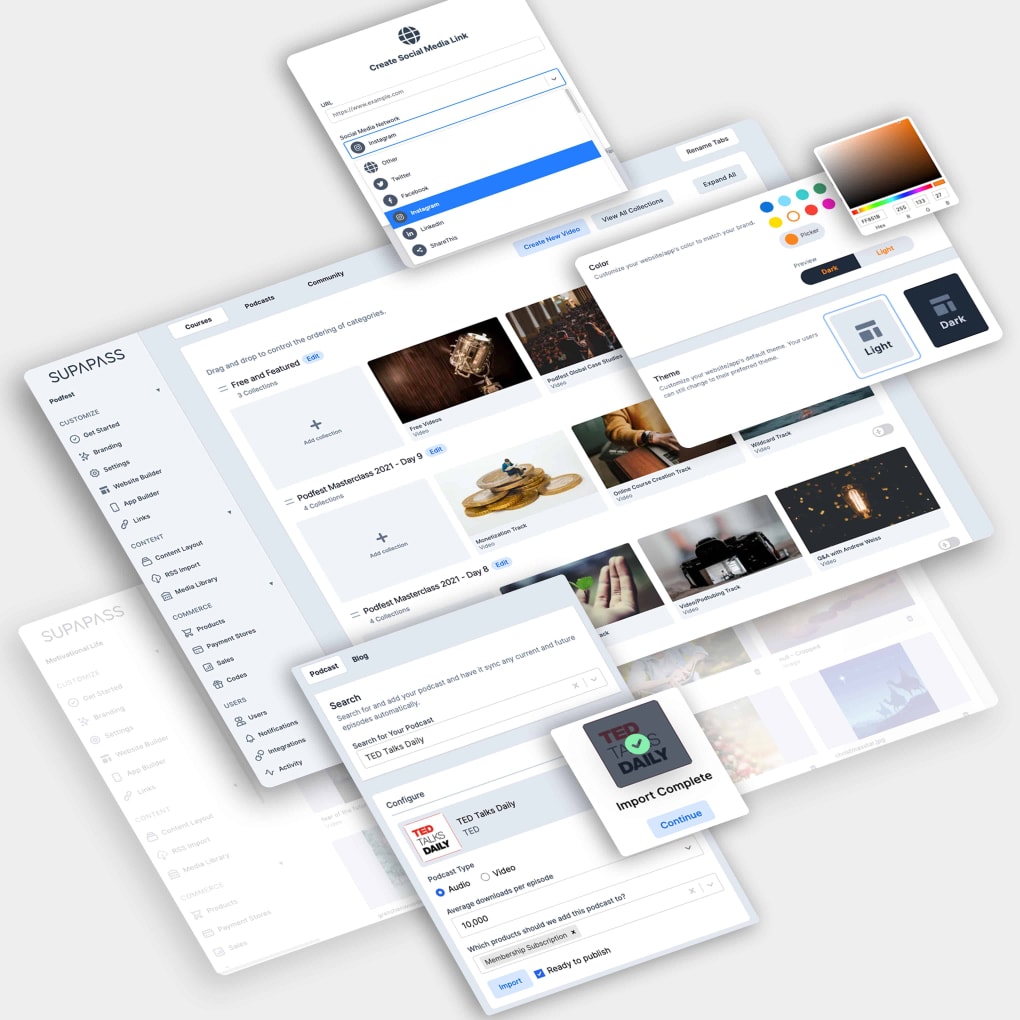
Task: Choose the Facebook icon in network list
Action: pos(390,200)
